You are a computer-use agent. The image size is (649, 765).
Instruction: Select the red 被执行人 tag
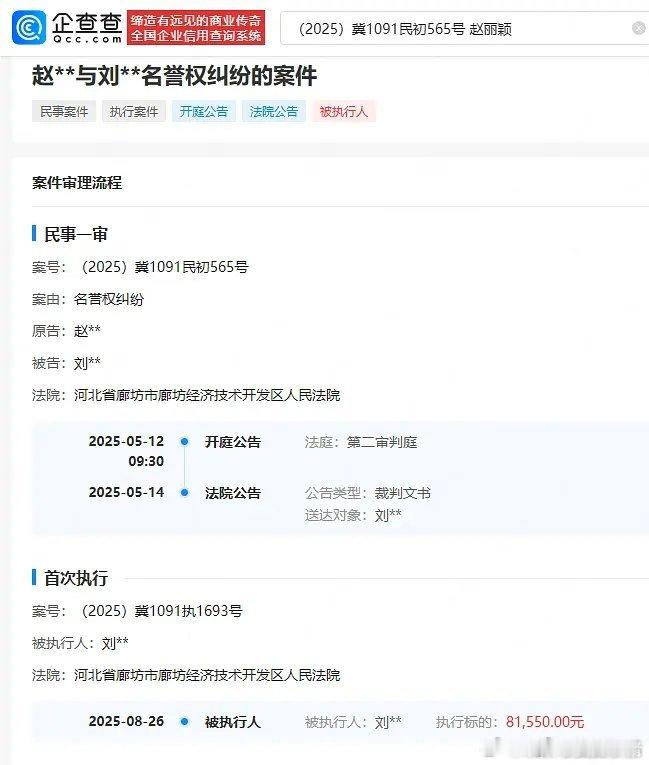[x=344, y=111]
